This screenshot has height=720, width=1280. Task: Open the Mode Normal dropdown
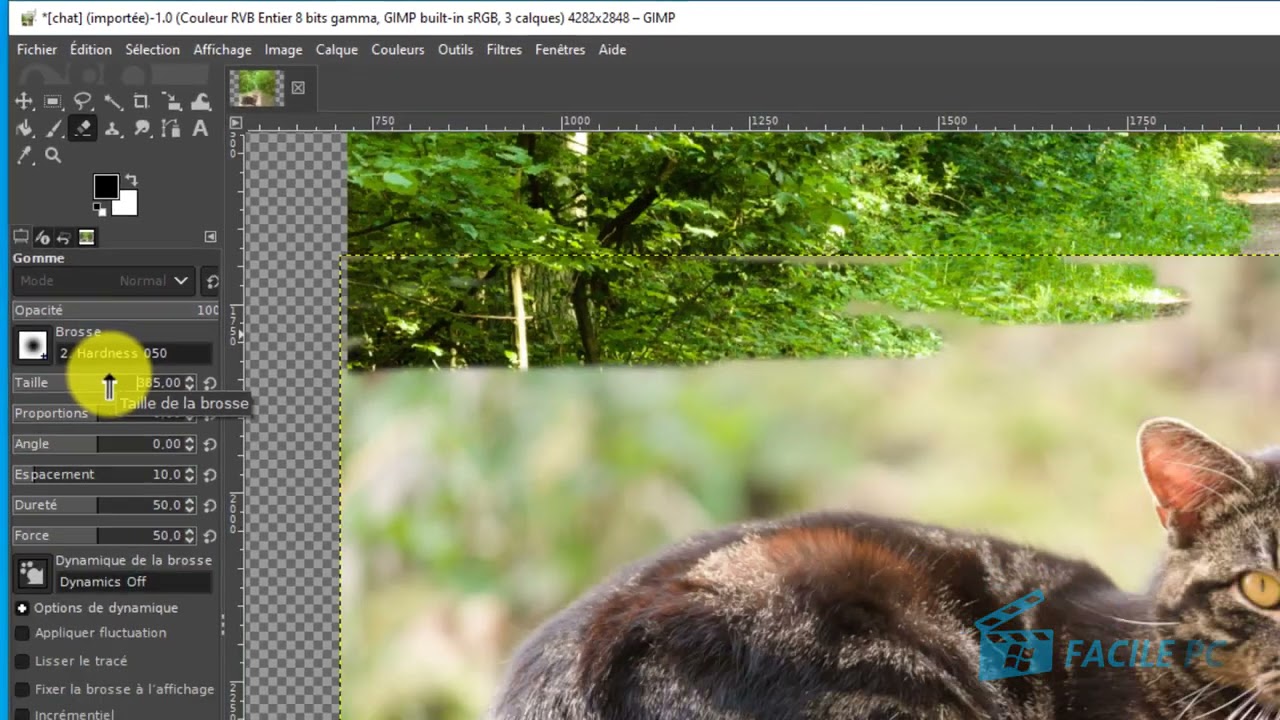click(104, 281)
